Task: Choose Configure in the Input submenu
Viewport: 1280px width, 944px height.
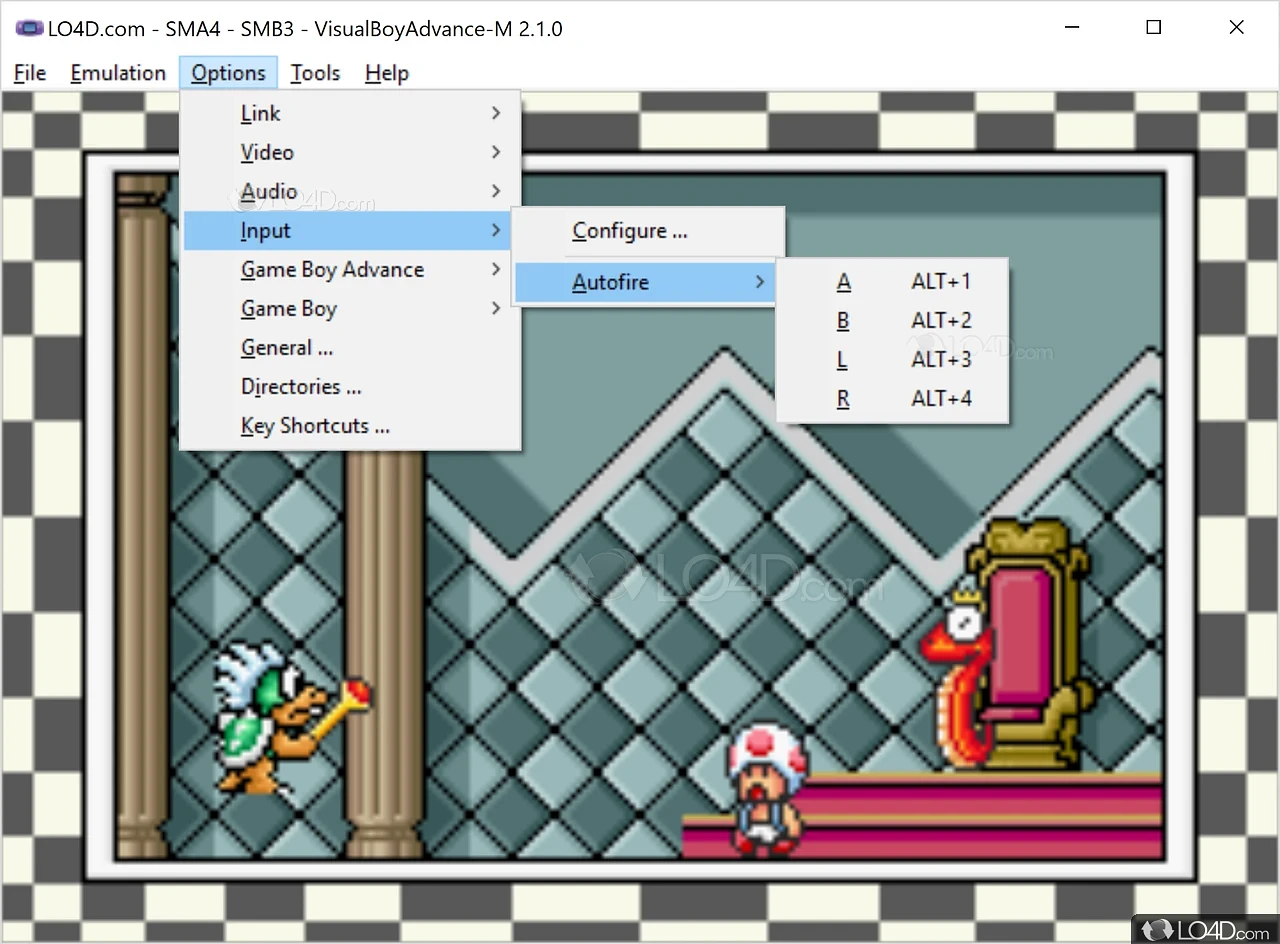Action: [x=647, y=232]
